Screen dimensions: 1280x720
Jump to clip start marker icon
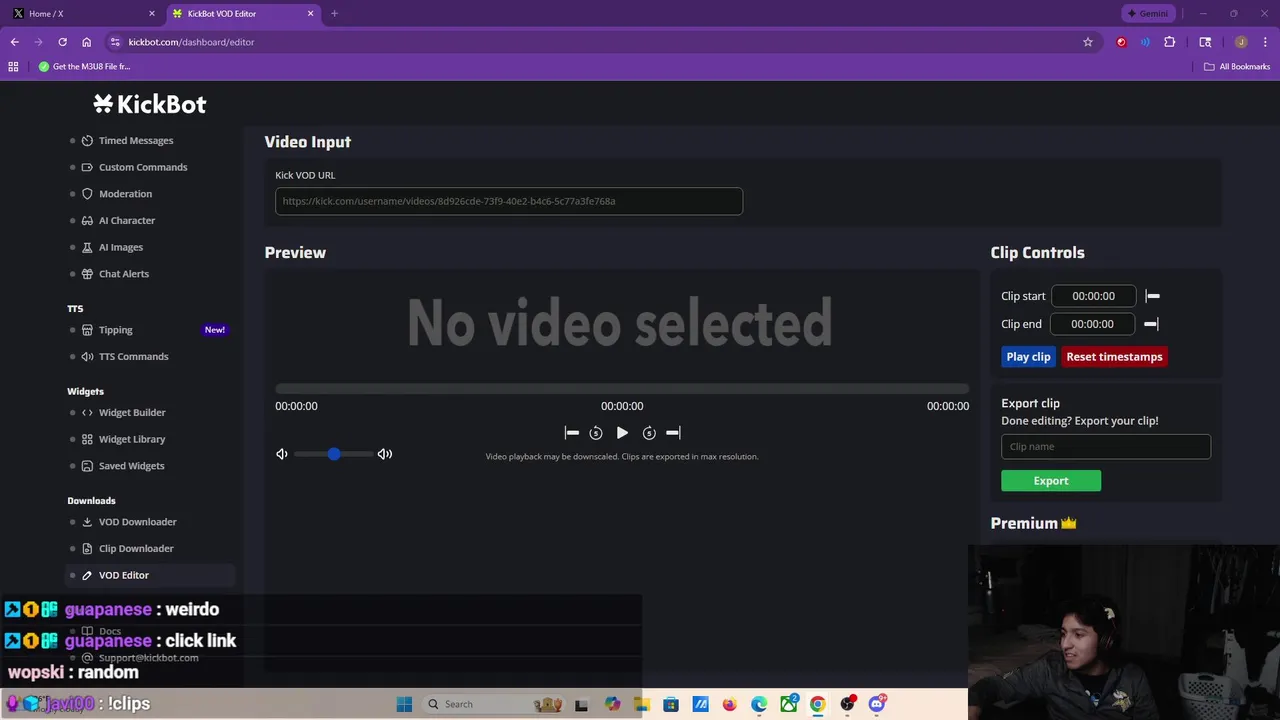pyautogui.click(x=572, y=433)
